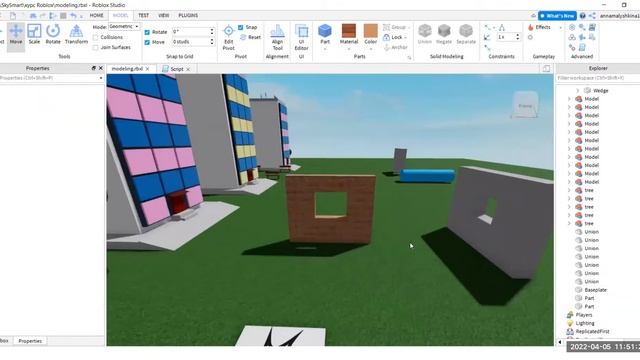Negate the selected part
The width and height of the screenshot is (640, 360).
tap(444, 34)
